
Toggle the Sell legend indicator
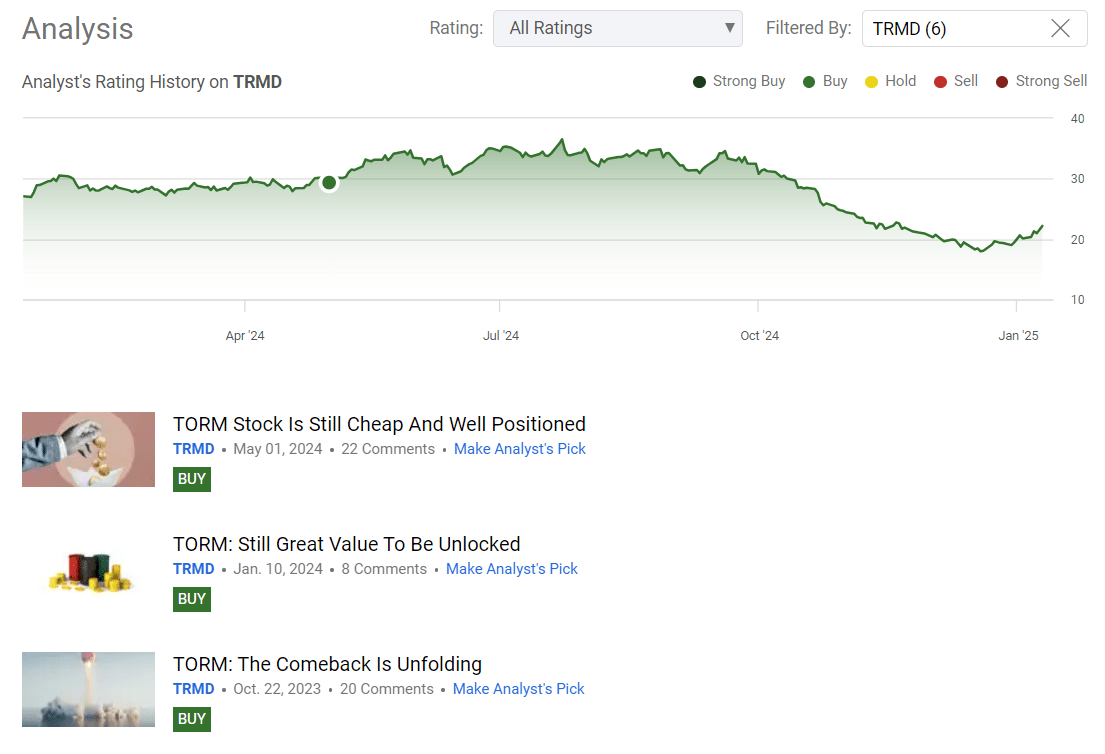click(x=940, y=82)
